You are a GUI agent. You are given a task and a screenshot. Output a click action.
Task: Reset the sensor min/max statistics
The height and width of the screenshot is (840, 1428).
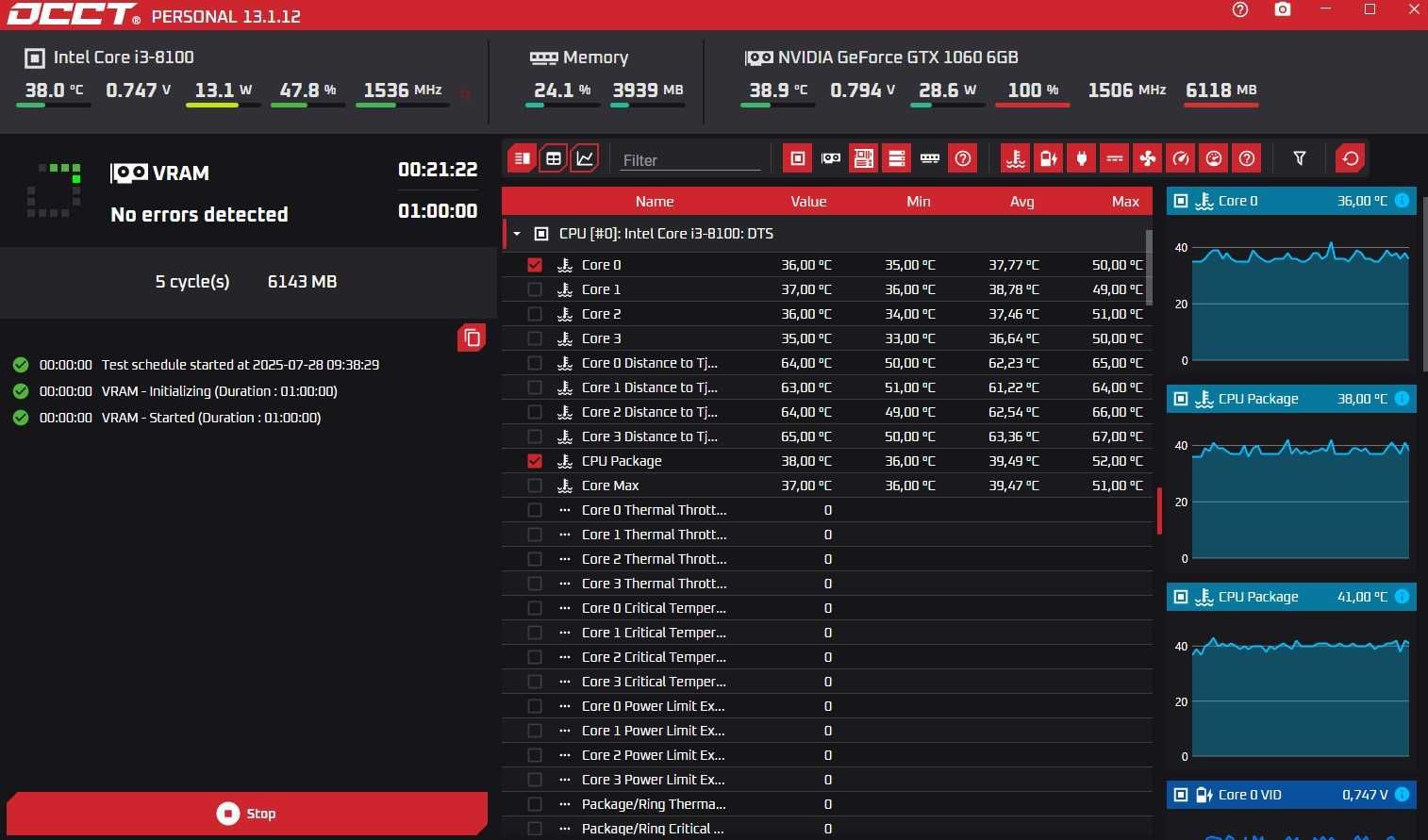click(1351, 158)
